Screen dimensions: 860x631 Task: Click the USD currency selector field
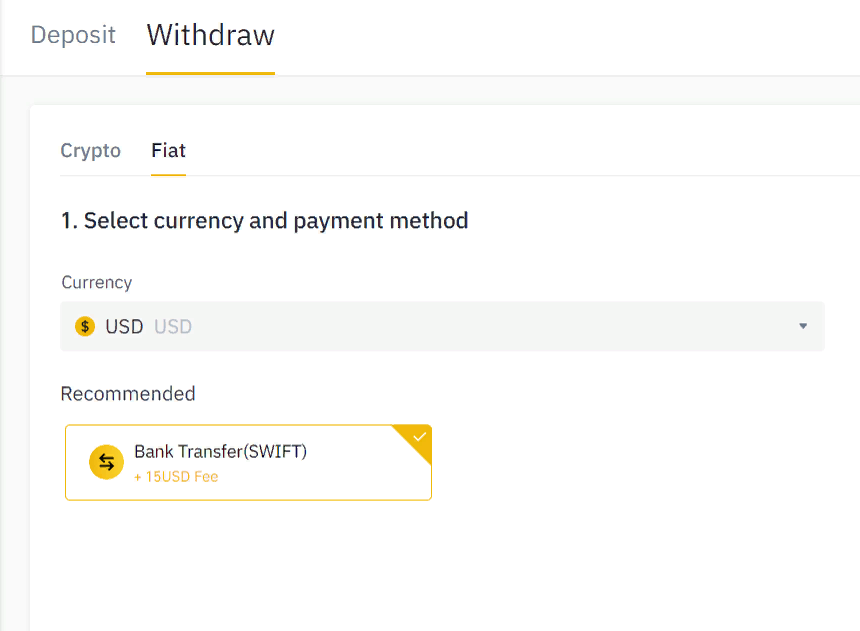(440, 326)
